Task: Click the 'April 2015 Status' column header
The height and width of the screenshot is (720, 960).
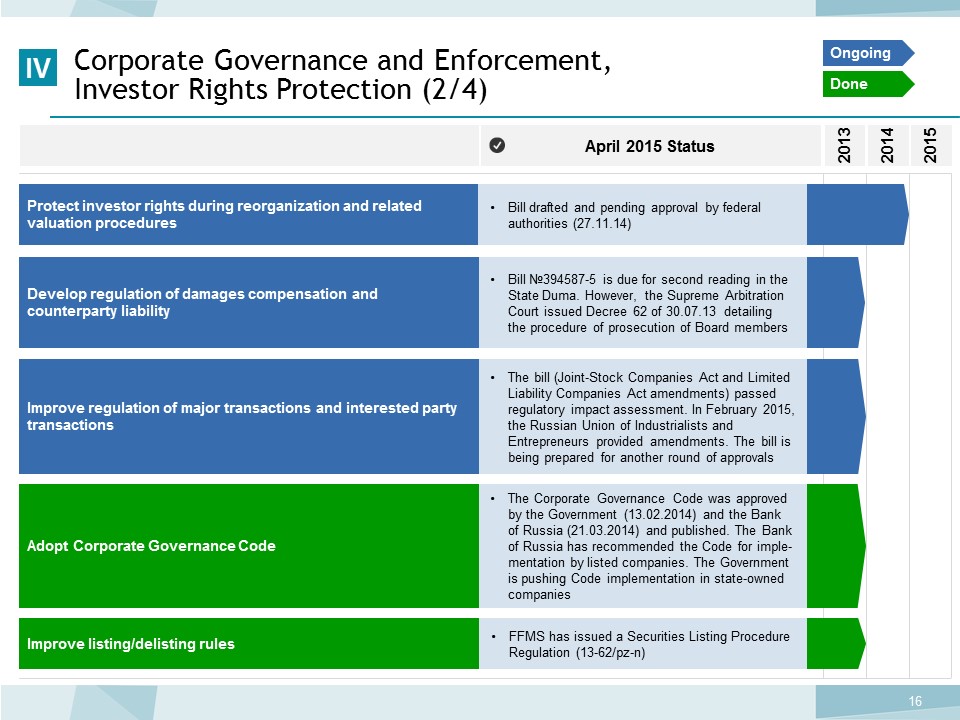Action: coord(650,146)
